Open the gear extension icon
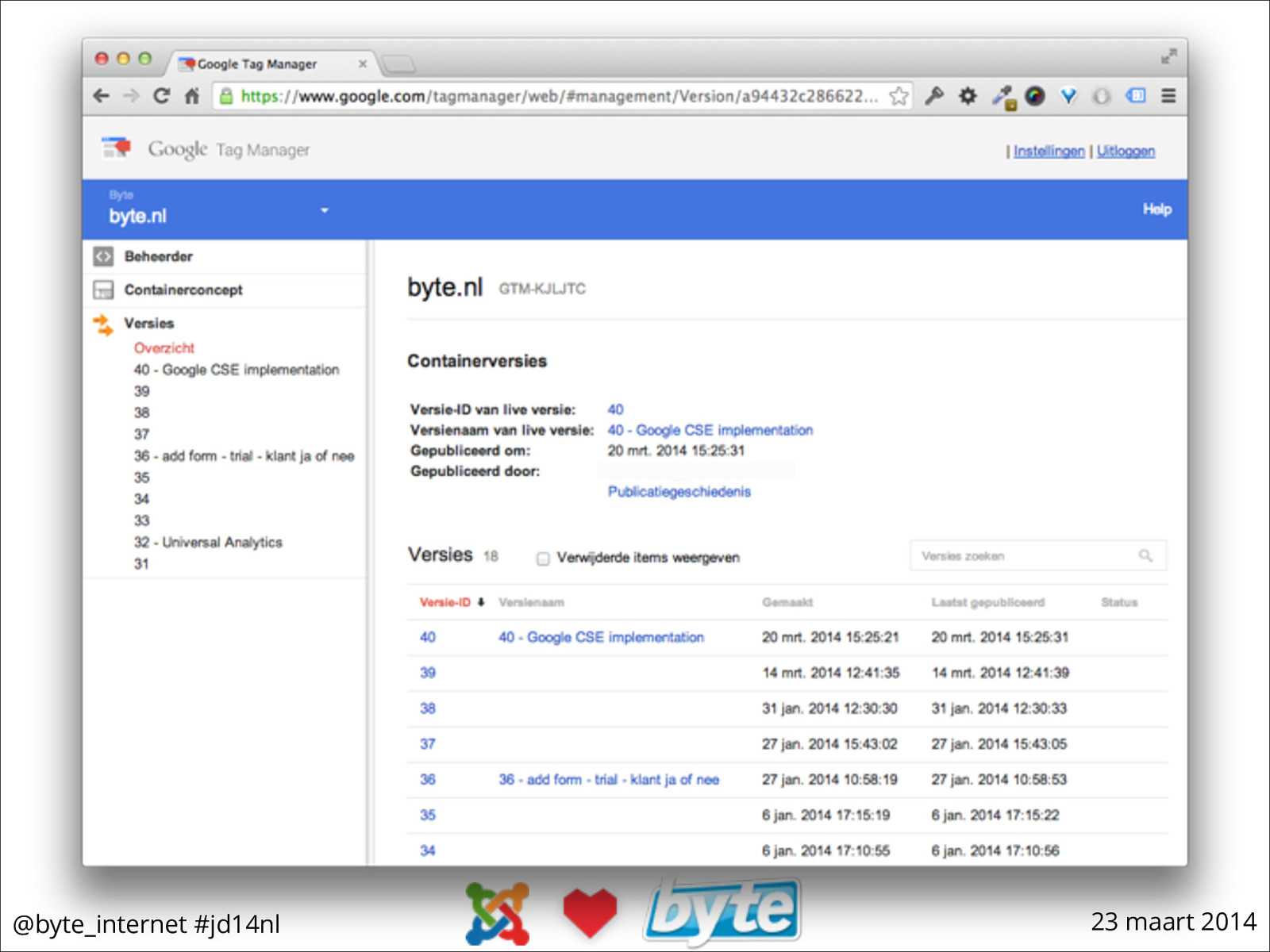 (968, 96)
